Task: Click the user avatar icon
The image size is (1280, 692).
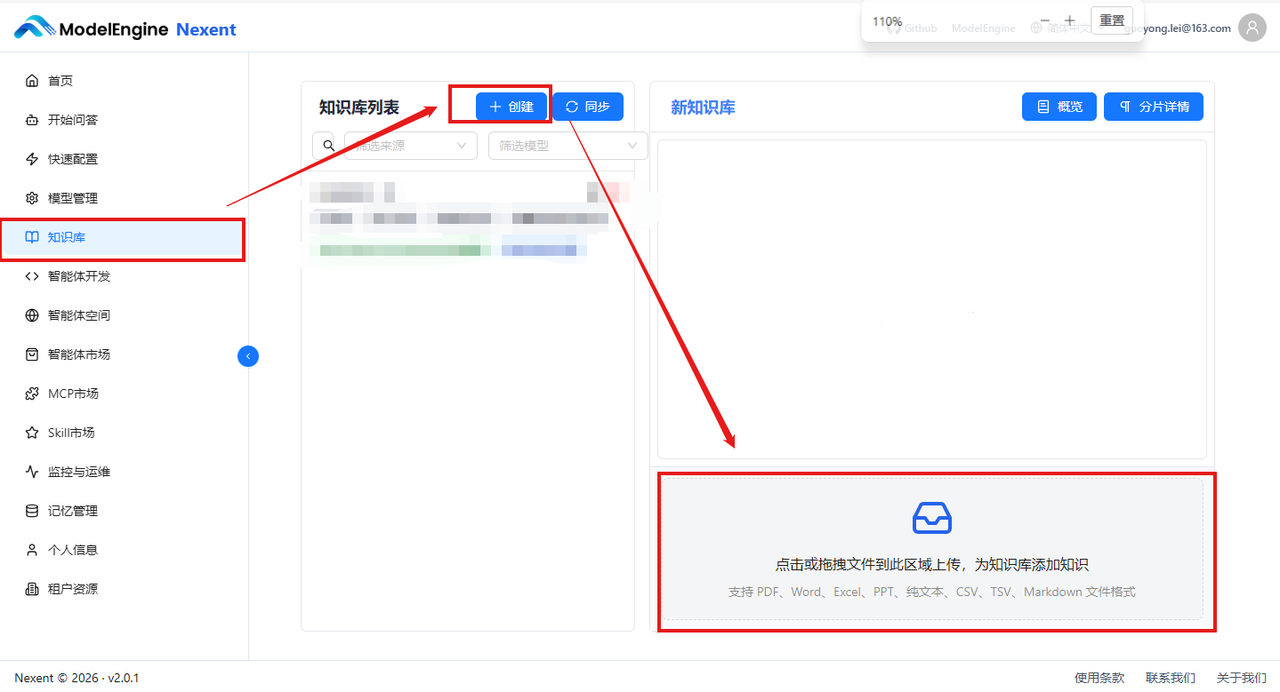Action: point(1252,28)
